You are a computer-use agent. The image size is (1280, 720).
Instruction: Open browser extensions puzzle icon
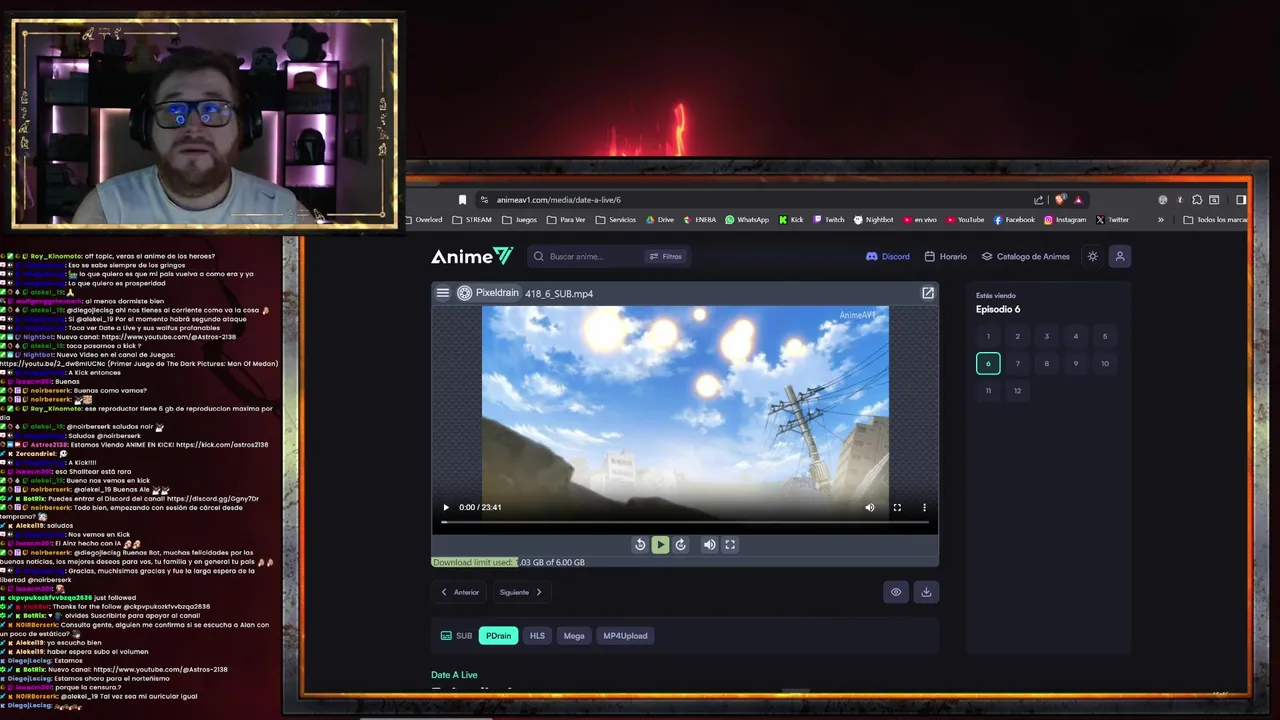coord(1197,200)
